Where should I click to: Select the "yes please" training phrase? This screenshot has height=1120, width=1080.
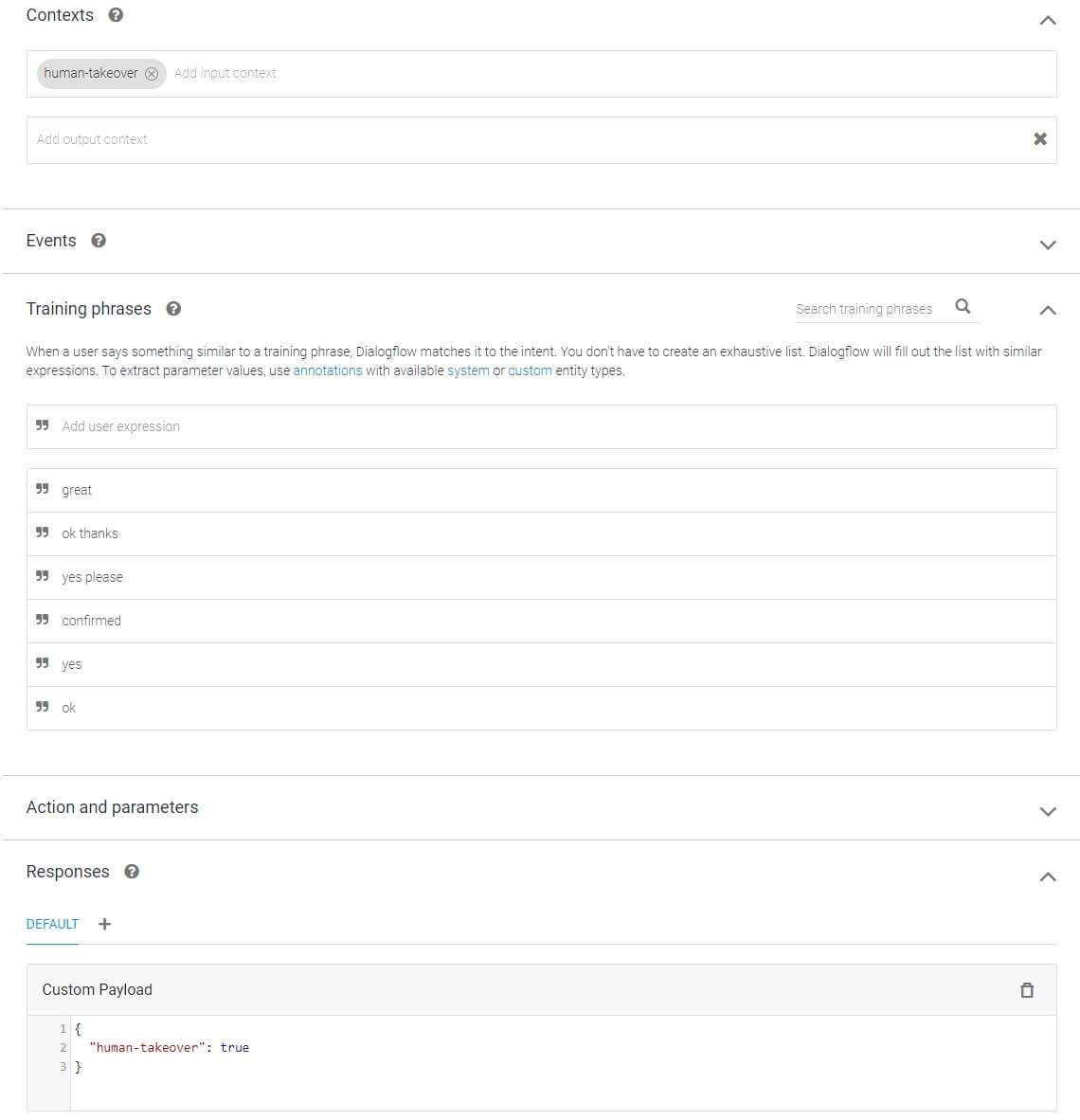point(93,577)
